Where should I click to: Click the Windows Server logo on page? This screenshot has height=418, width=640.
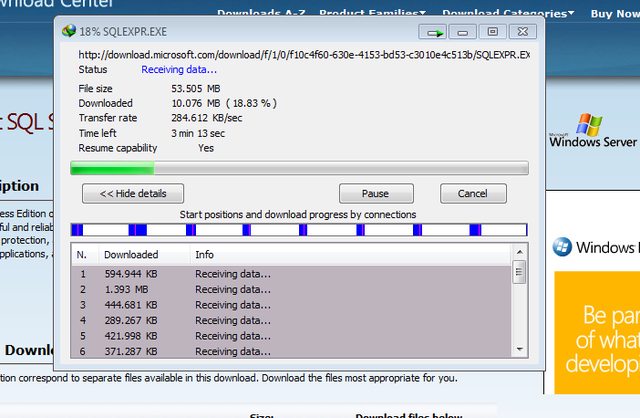(593, 131)
